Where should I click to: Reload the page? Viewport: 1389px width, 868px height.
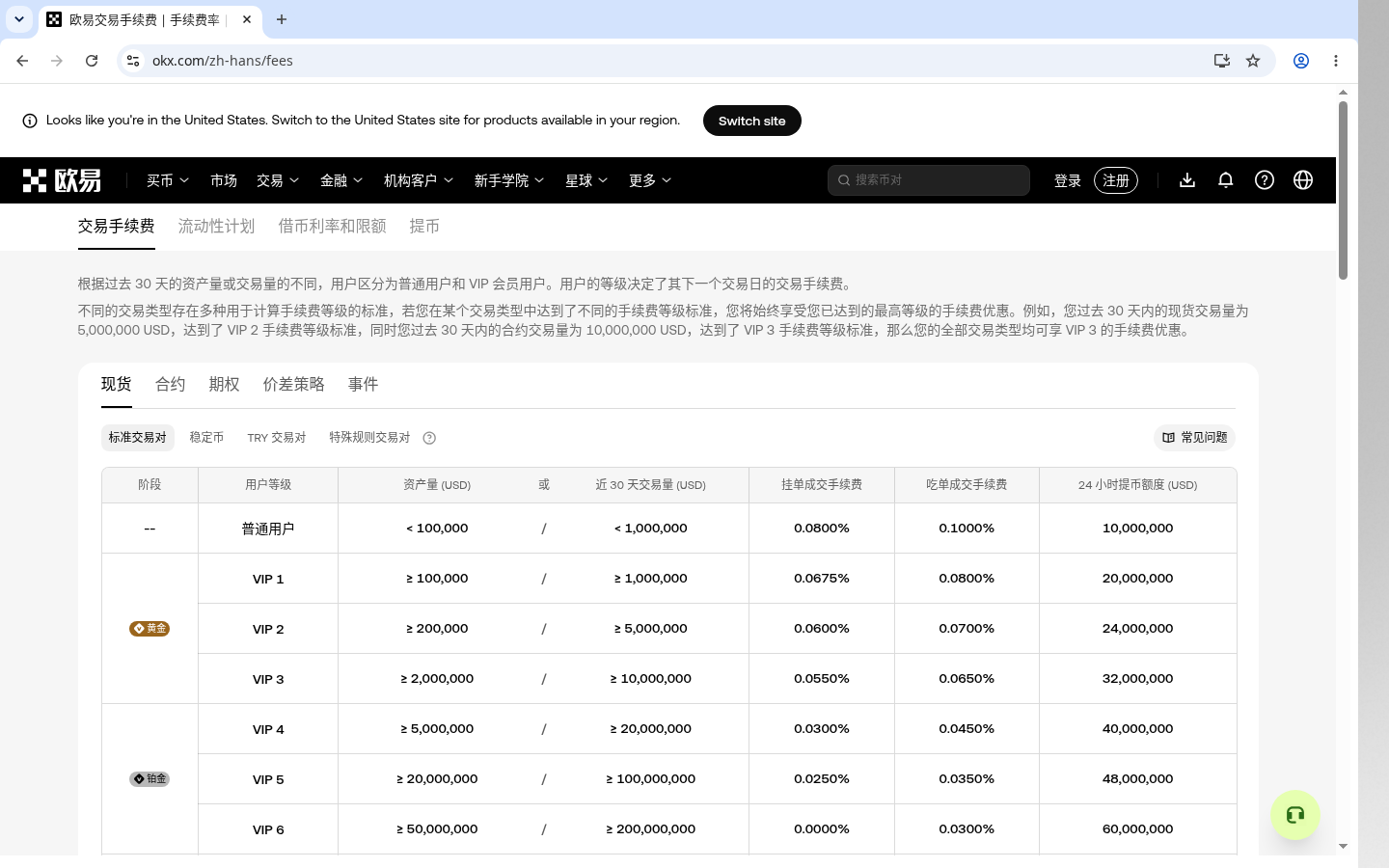92,61
